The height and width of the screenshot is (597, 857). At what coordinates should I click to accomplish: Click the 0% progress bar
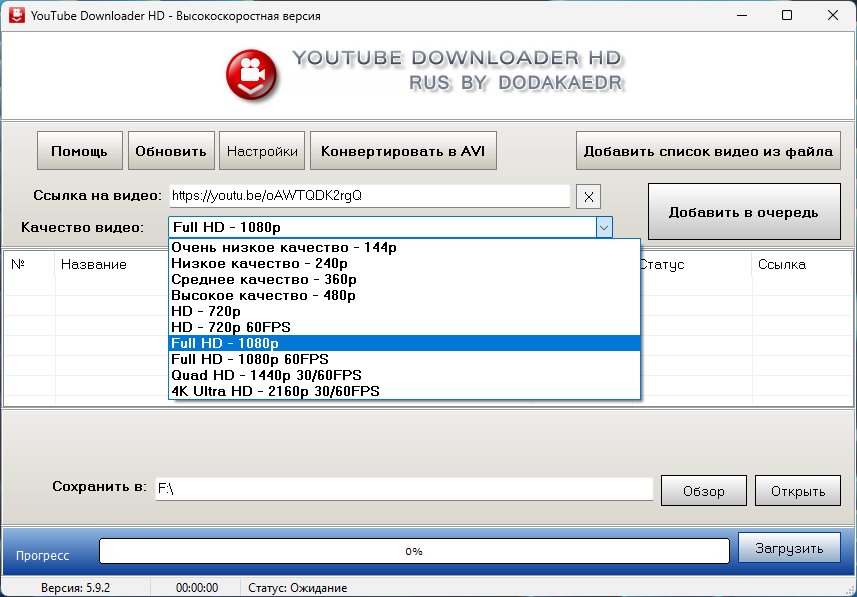414,551
